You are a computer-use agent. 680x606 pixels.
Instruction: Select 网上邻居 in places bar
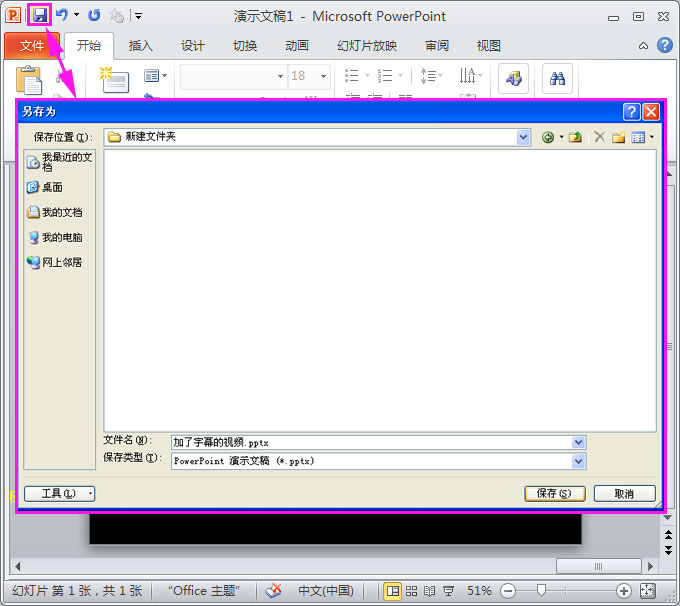pyautogui.click(x=54, y=262)
